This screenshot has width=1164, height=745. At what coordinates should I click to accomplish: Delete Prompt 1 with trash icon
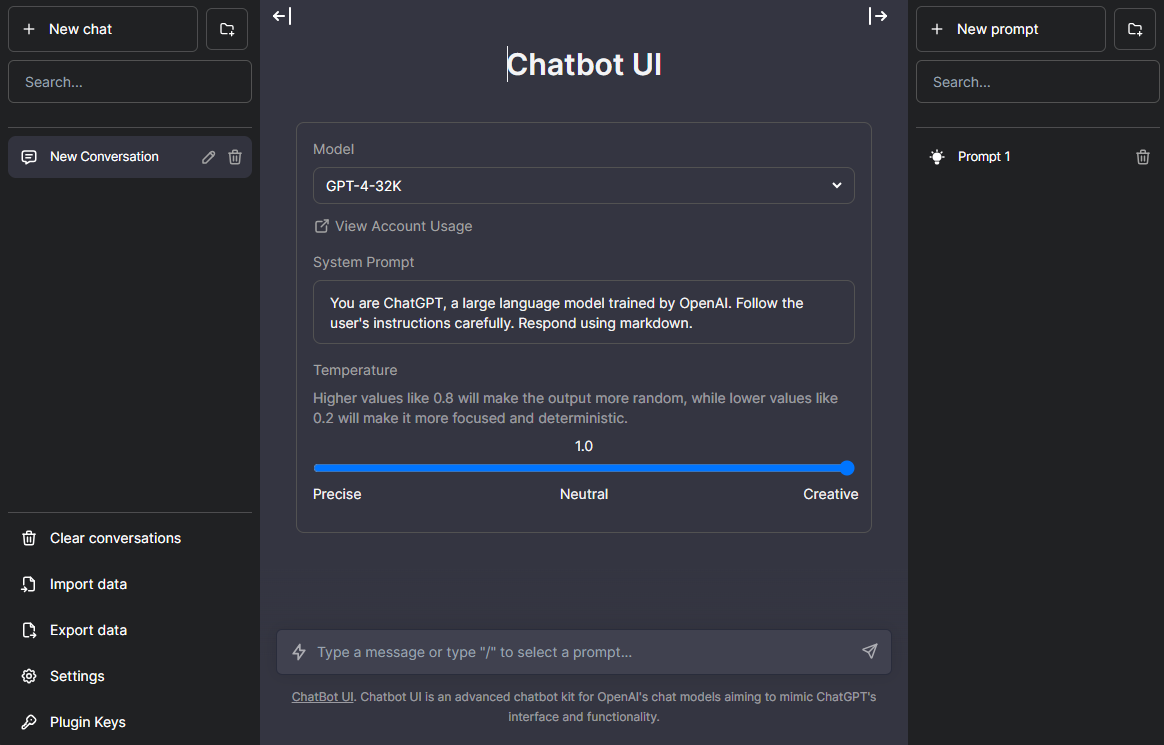(x=1142, y=157)
